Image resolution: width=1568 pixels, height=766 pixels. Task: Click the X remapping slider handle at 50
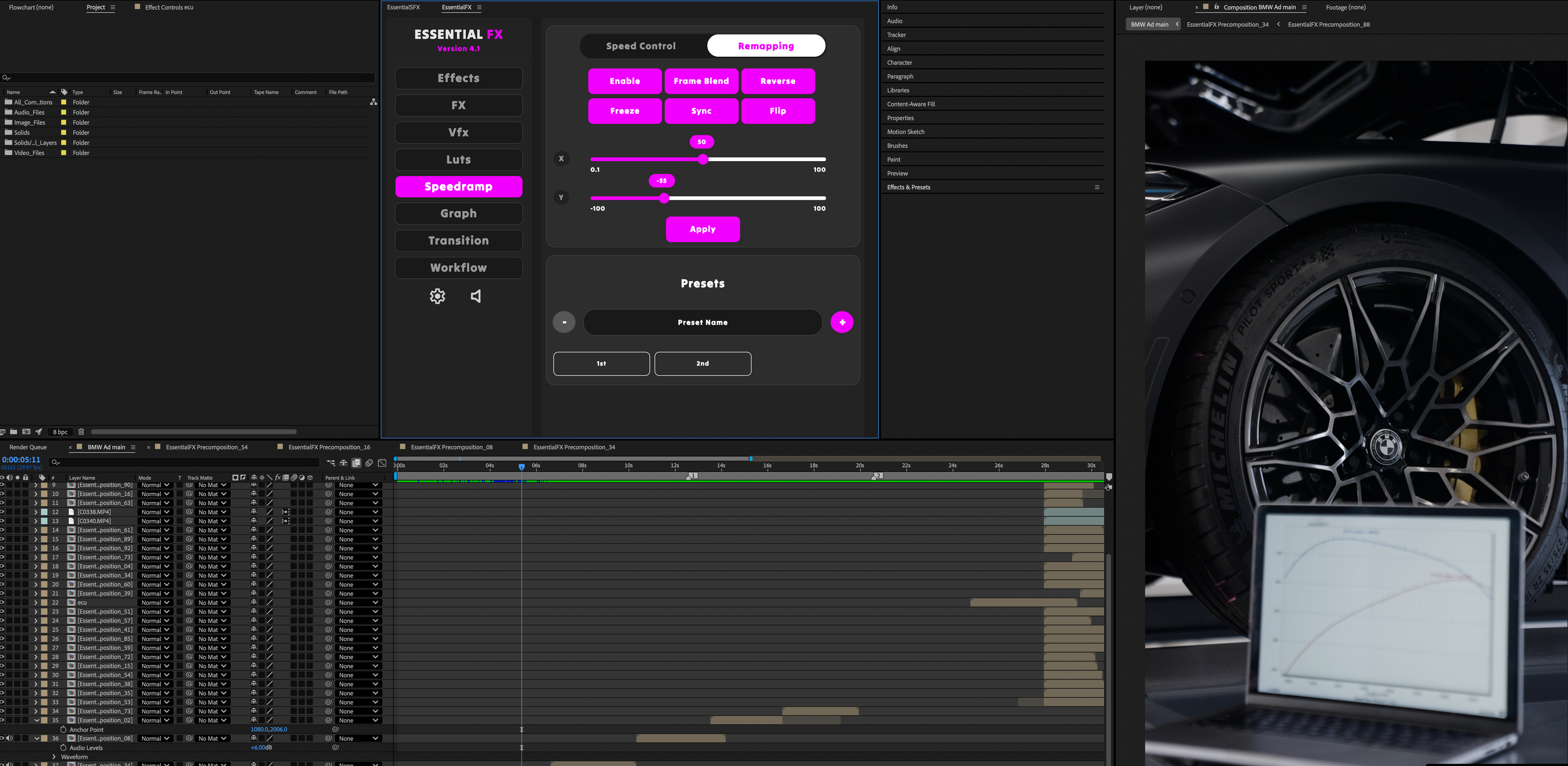[703, 159]
